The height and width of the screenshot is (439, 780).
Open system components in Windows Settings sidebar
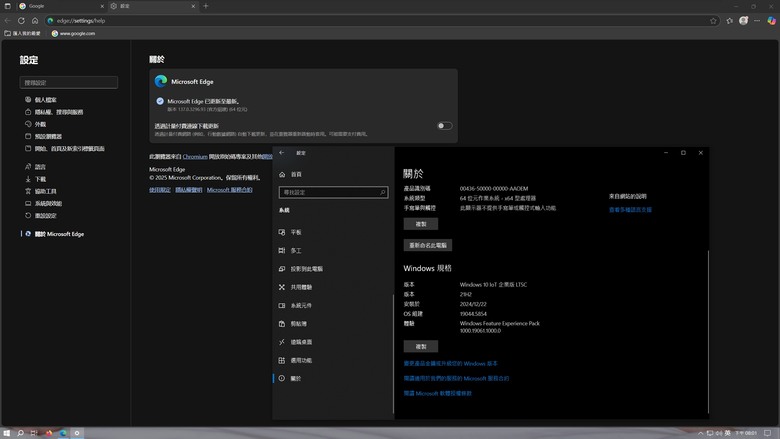click(295, 306)
